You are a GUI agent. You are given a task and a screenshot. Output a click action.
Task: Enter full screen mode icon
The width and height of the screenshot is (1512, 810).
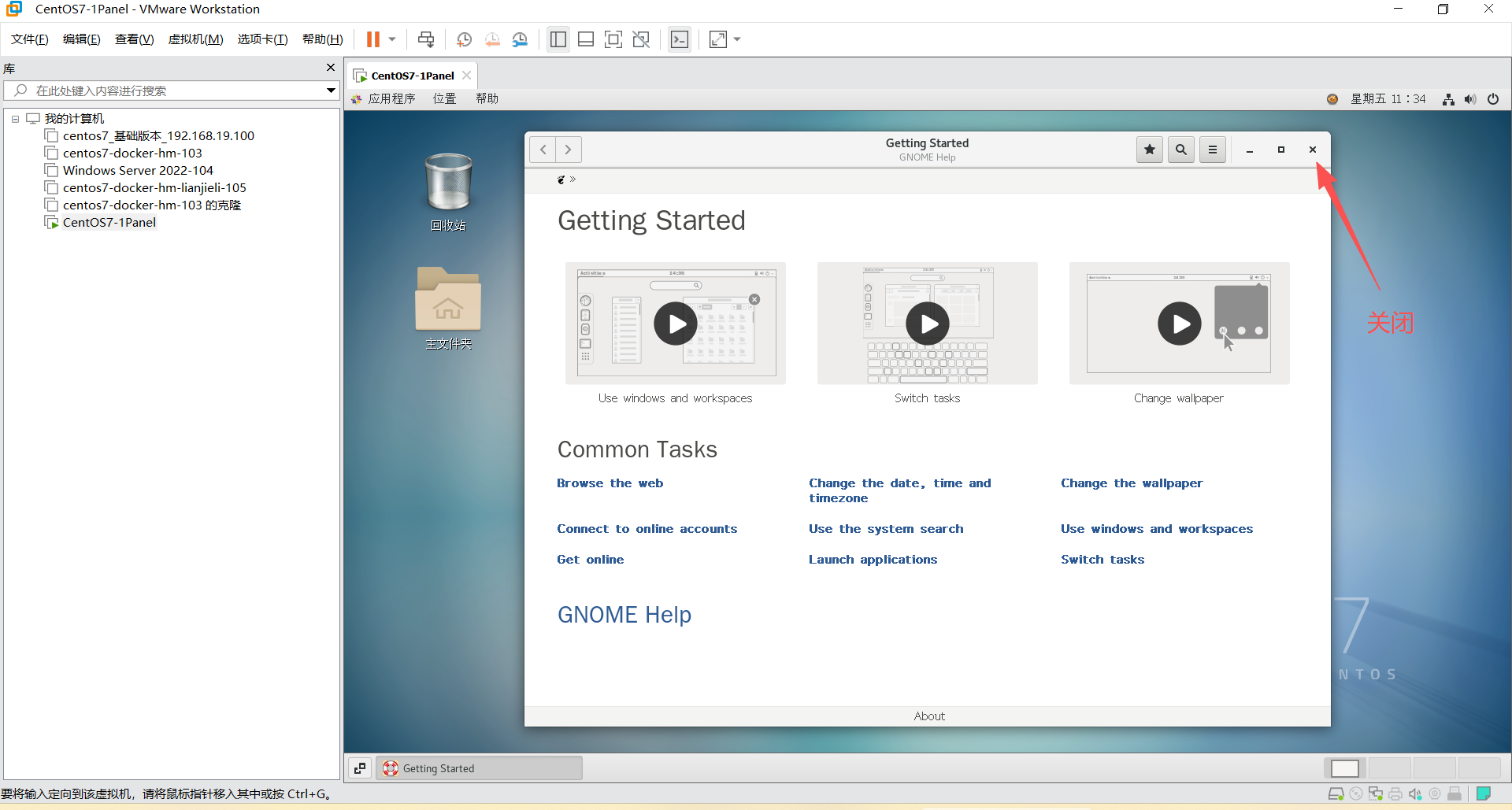coord(613,39)
